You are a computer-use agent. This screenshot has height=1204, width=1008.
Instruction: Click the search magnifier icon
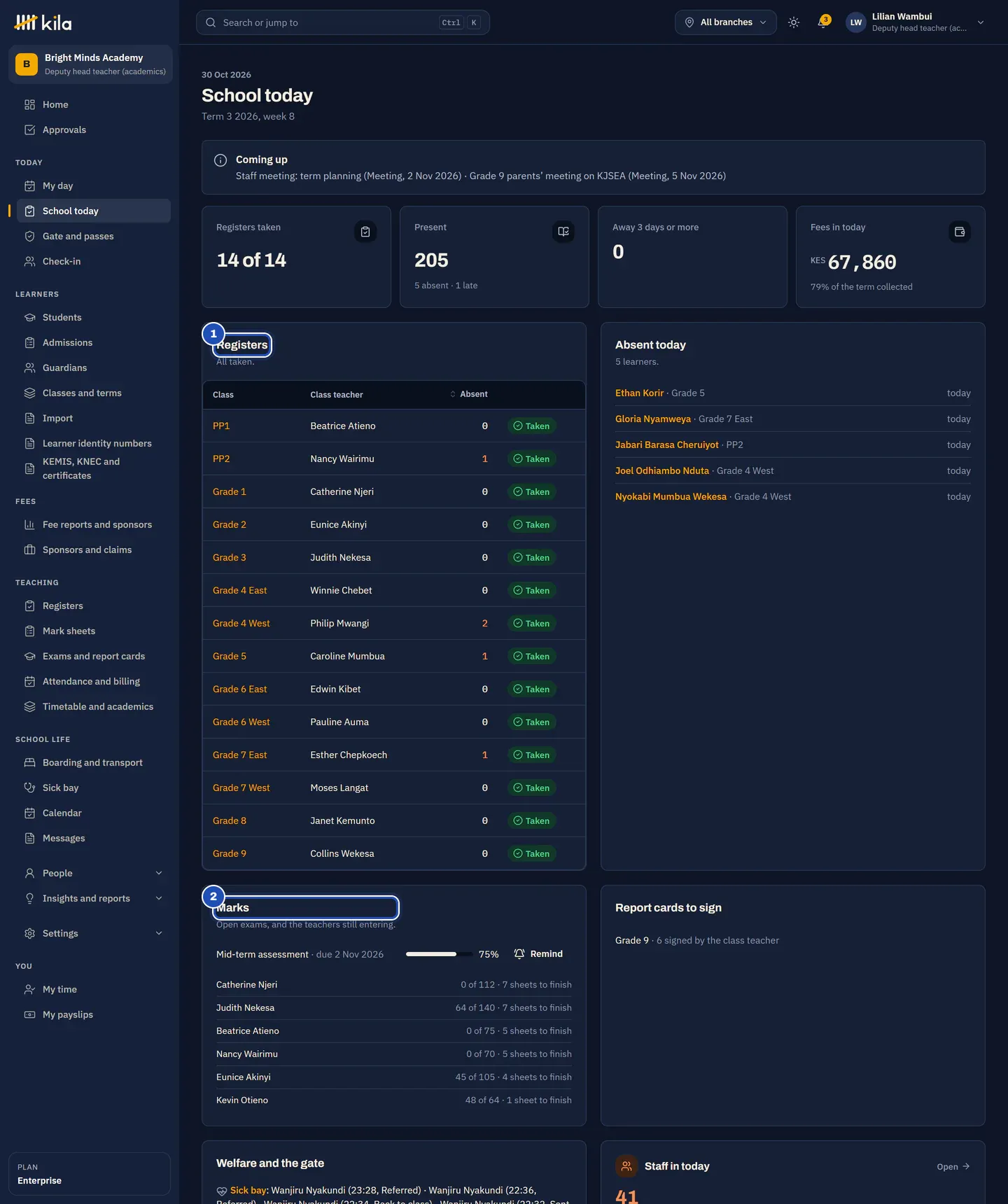(211, 22)
